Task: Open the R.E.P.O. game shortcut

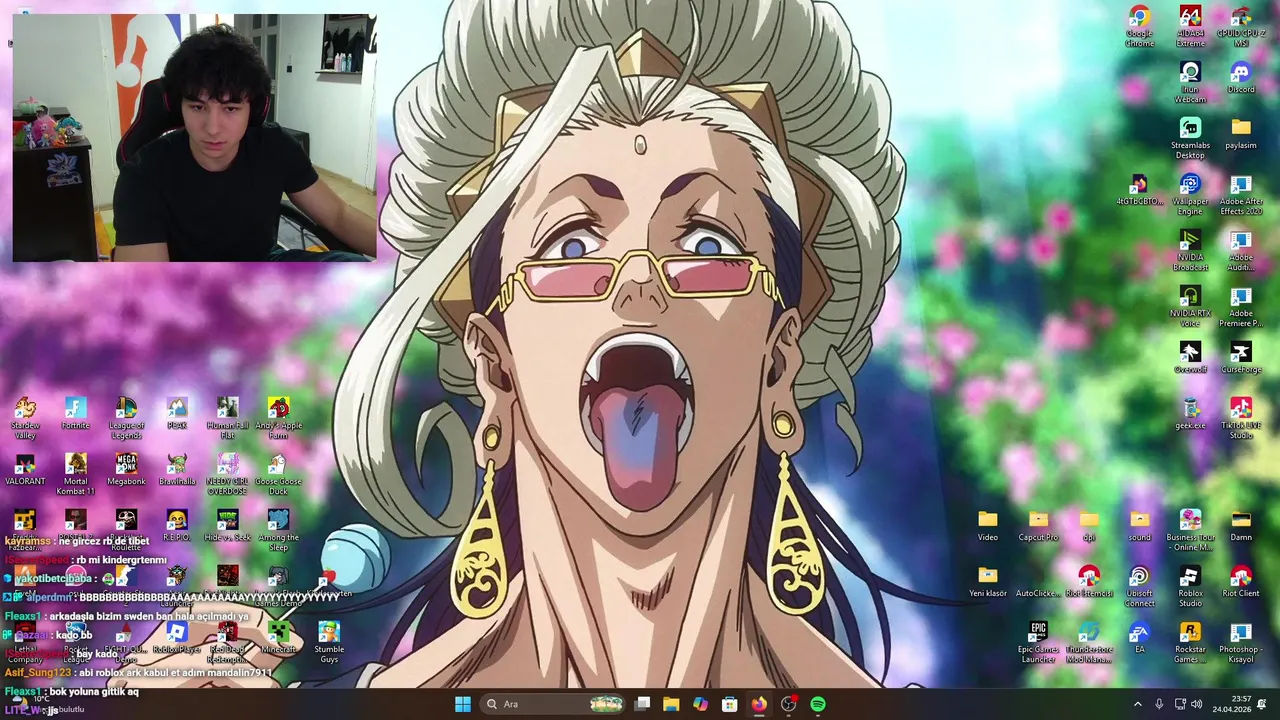Action: tap(177, 526)
